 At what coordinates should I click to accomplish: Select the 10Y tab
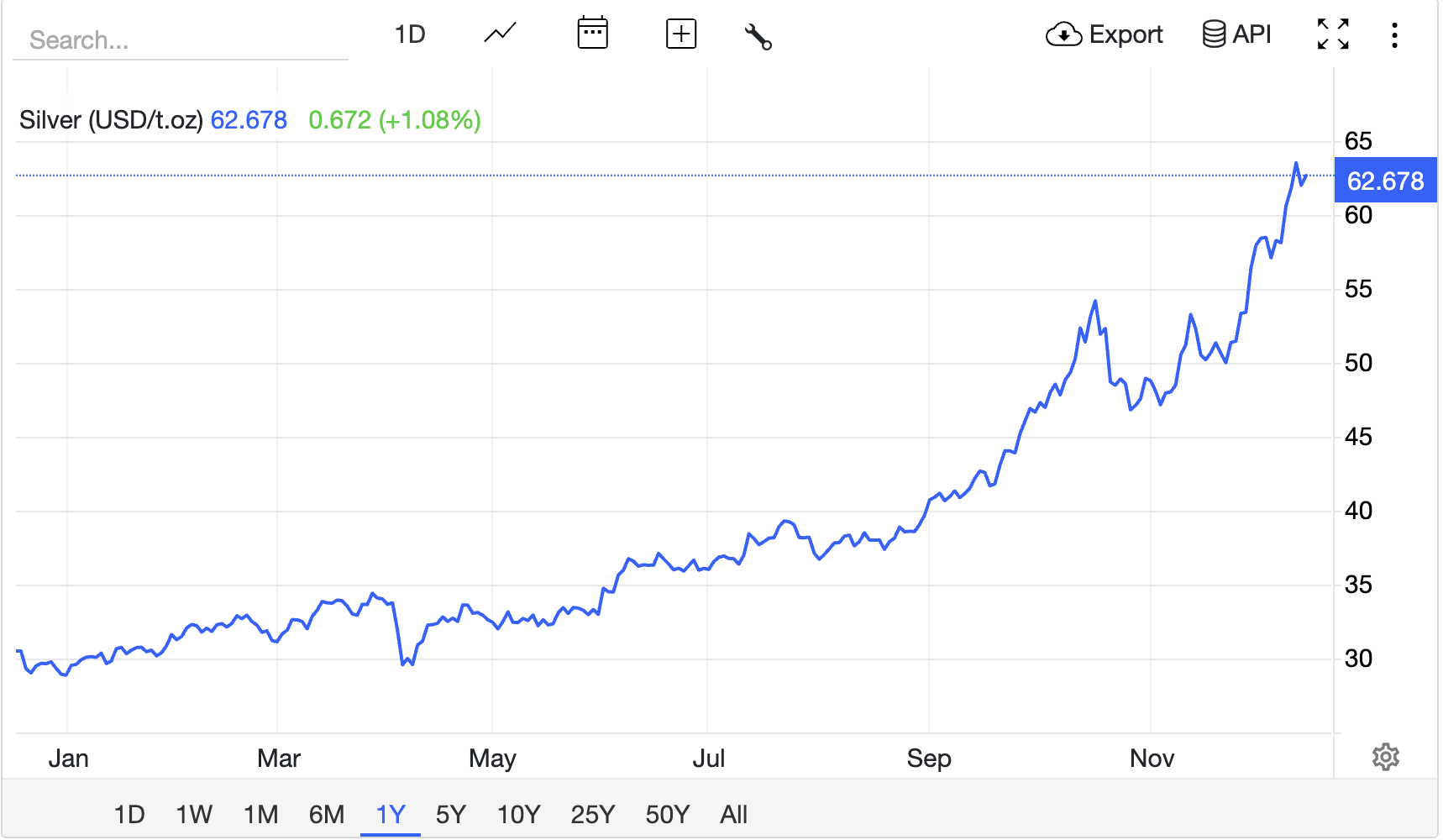(517, 813)
